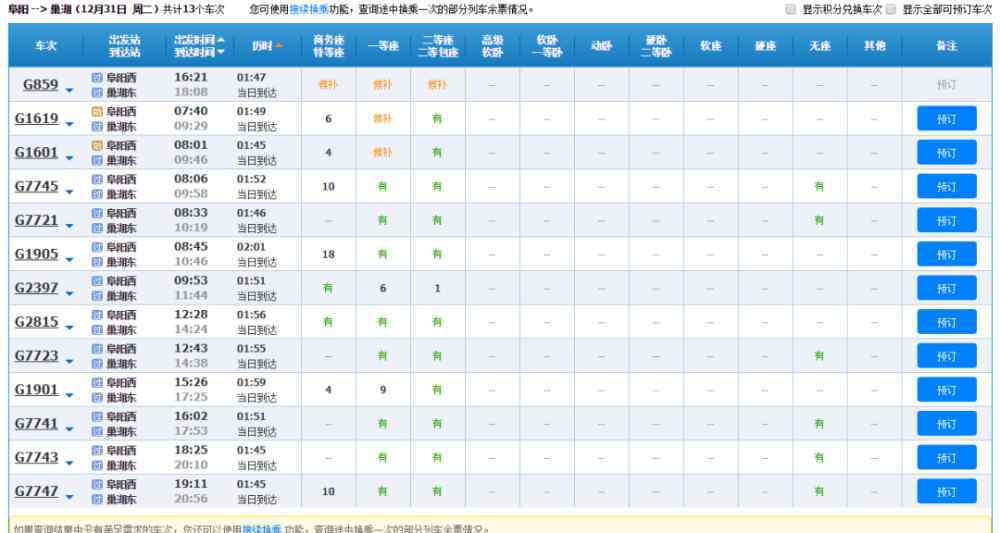The image size is (1000, 533).
Task: Click arrival station icon in G1601 row
Action: tap(97, 161)
